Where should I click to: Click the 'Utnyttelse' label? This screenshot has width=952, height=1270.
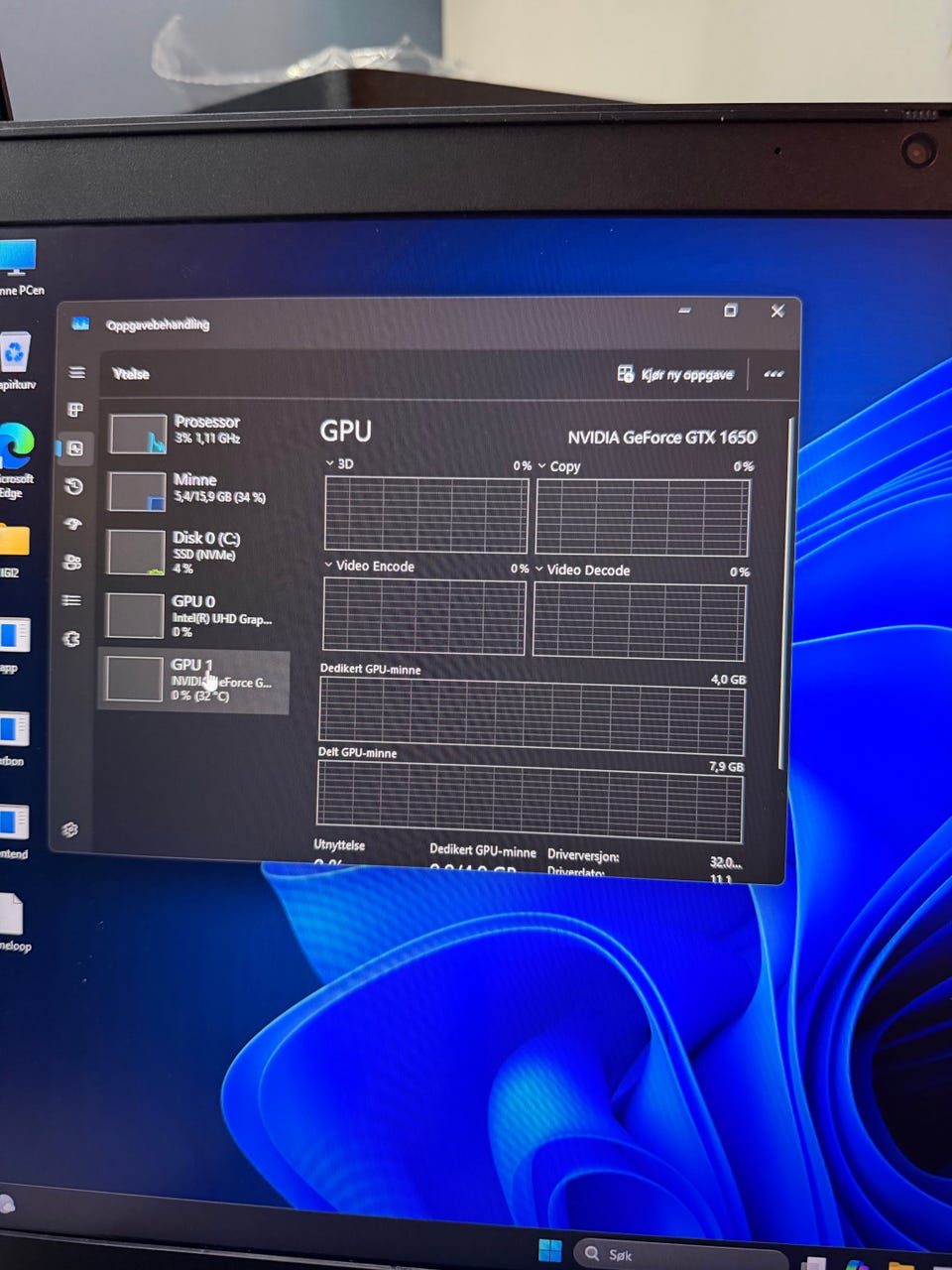point(339,845)
